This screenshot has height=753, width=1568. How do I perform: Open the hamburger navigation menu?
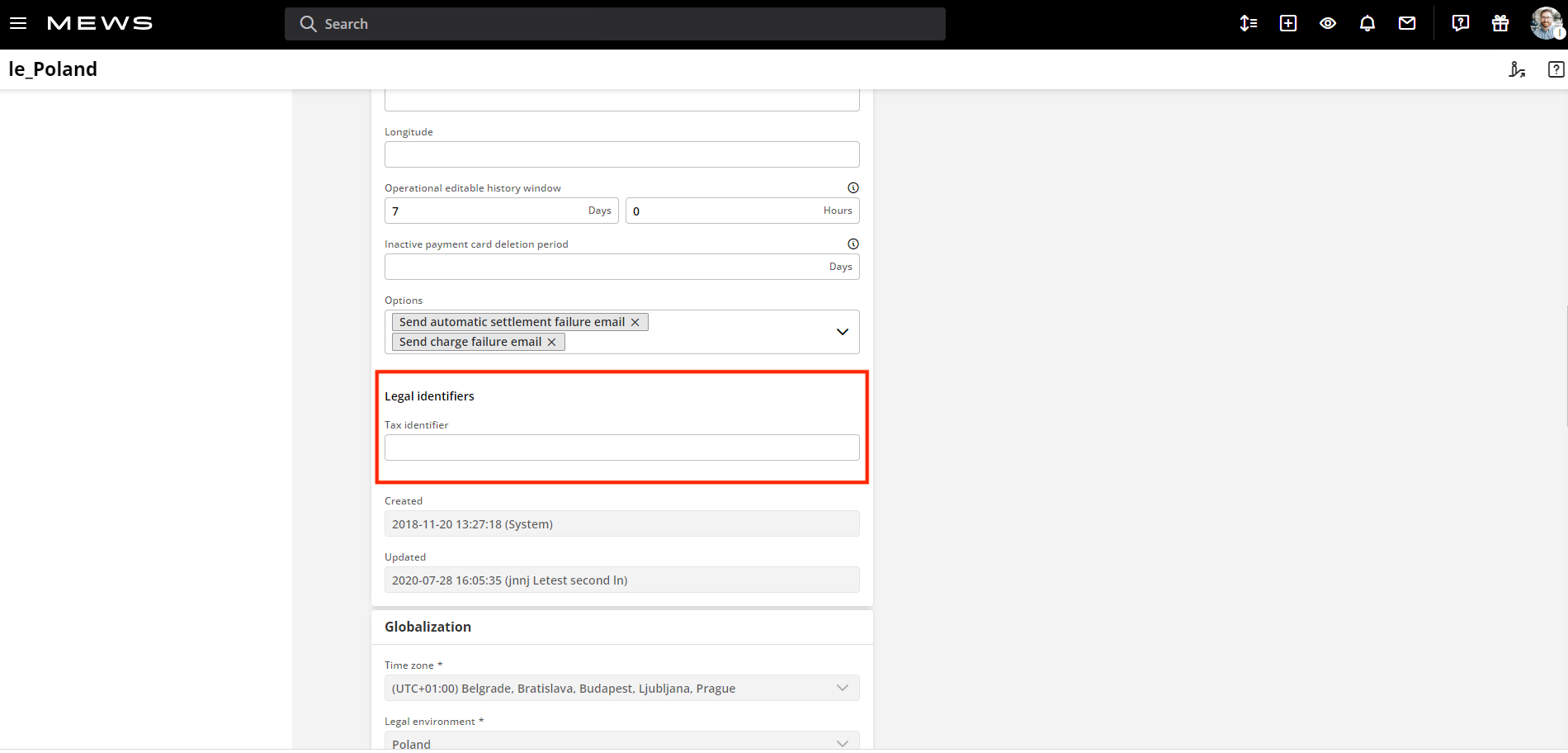point(18,22)
